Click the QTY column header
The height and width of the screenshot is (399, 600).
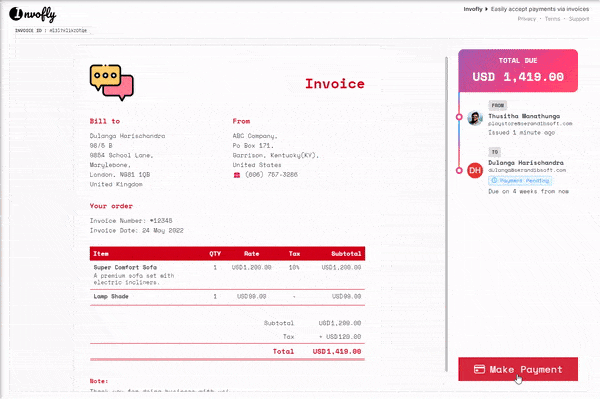tap(215, 254)
